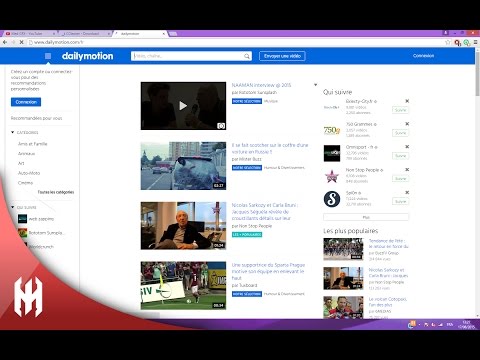Open Recommandées pour vous
The width and height of the screenshot is (480, 360).
coord(36,118)
